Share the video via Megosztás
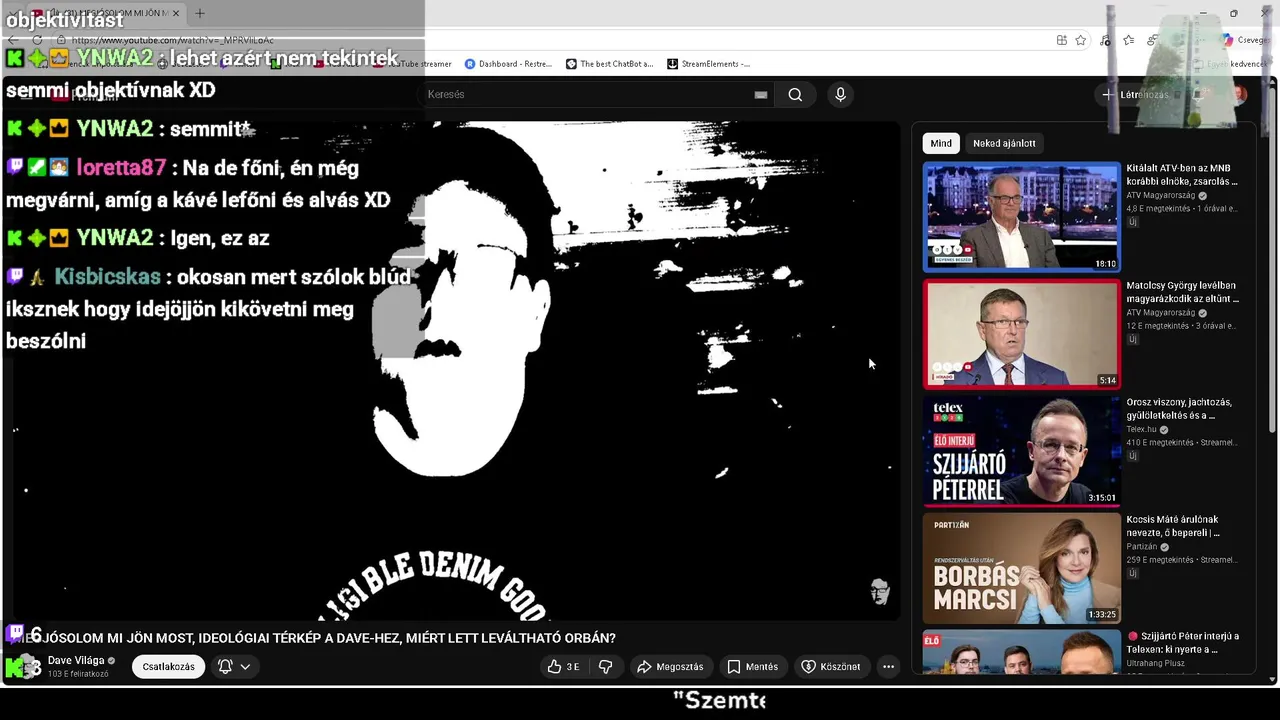Screen dimensions: 1280x720 670,667
